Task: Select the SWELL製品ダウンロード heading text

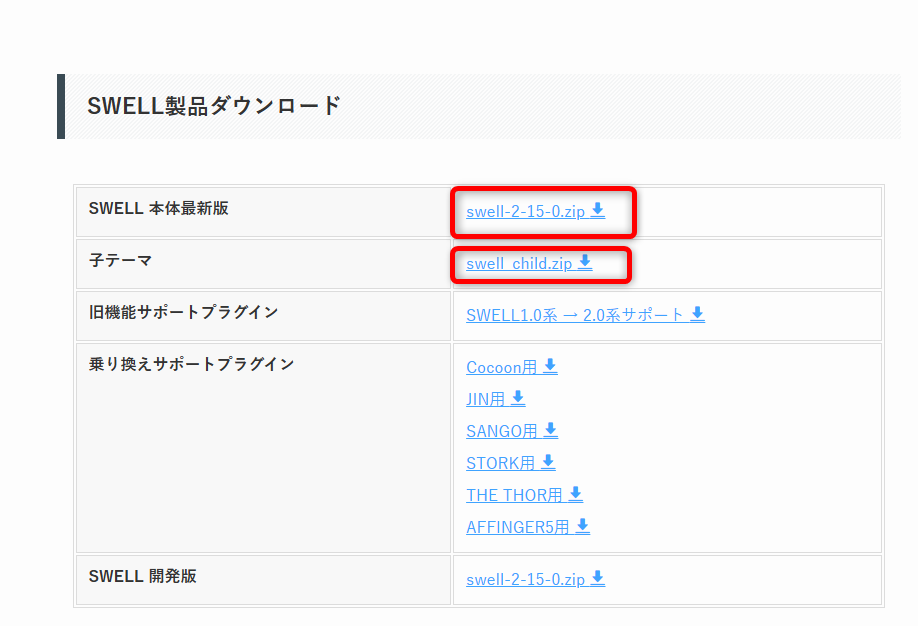Action: point(214,106)
